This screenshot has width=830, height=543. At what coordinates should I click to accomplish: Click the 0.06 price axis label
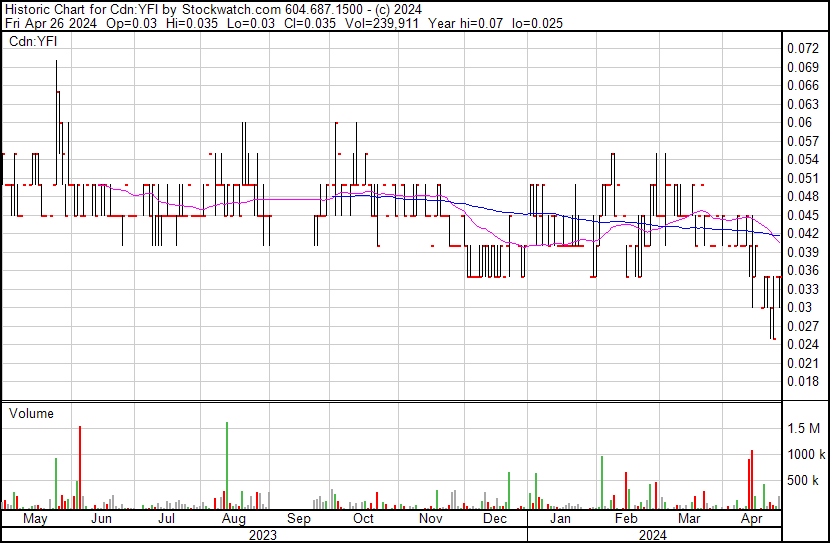point(799,123)
